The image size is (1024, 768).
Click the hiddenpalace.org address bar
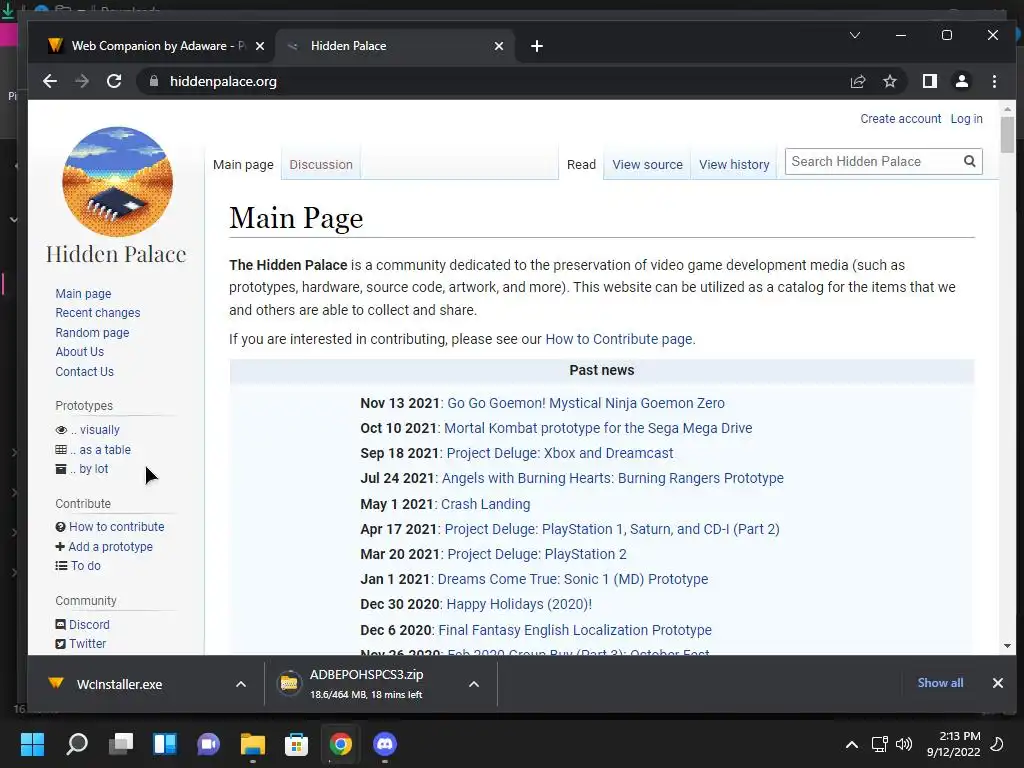[490, 81]
